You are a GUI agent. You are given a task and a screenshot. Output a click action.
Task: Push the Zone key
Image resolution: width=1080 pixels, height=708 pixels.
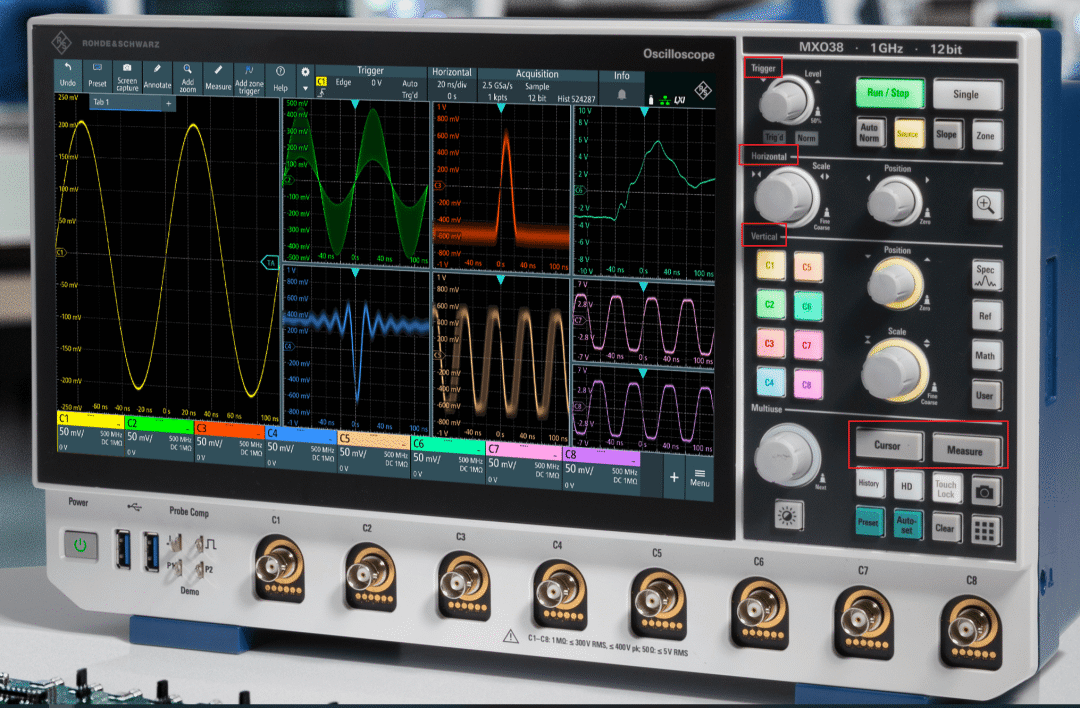click(985, 136)
